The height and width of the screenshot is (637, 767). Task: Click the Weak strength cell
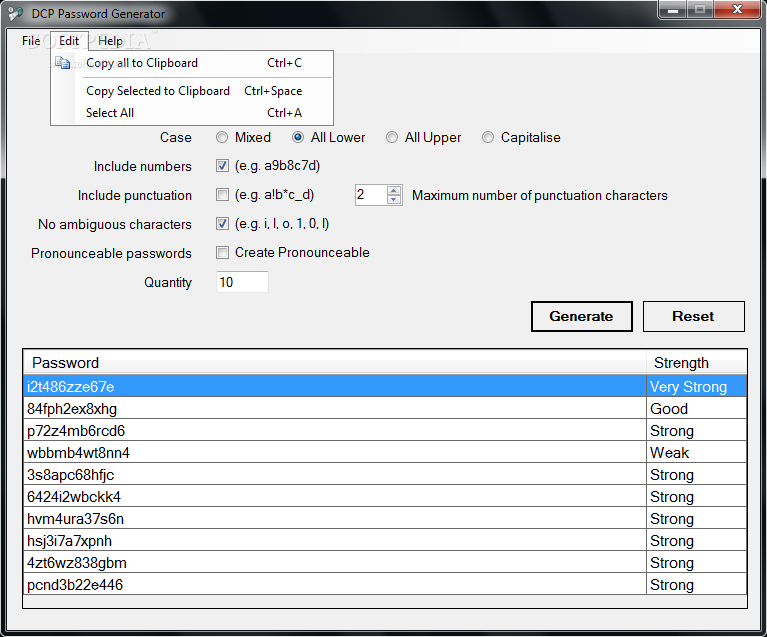click(x=697, y=453)
